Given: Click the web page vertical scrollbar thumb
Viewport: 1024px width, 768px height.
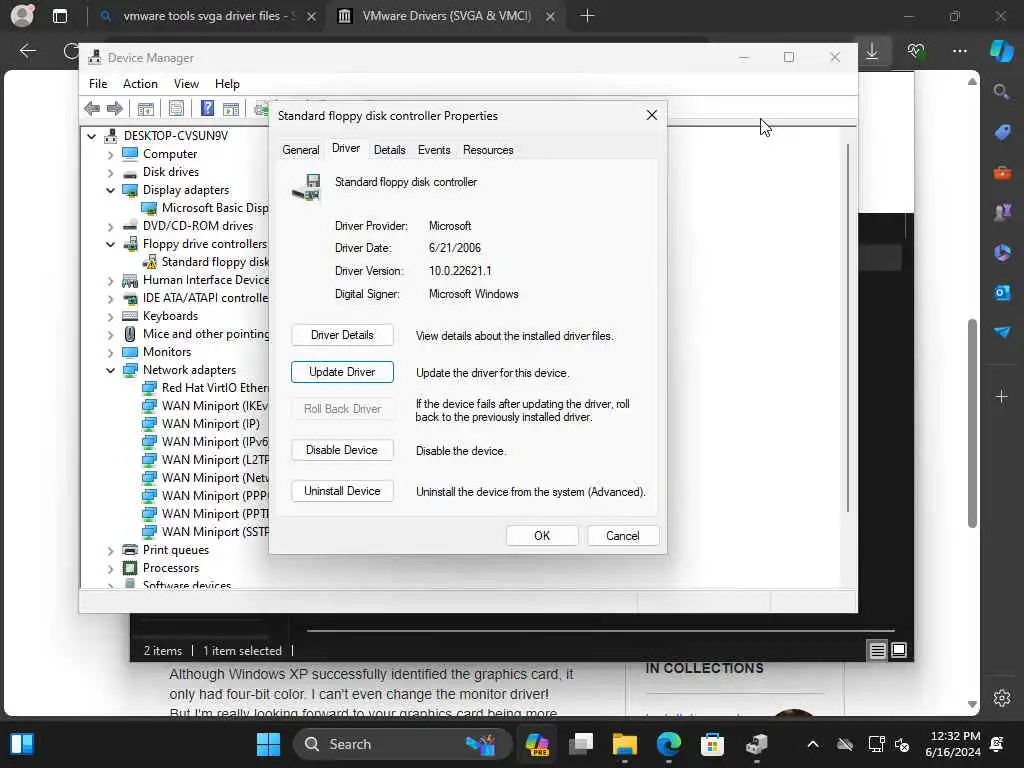Looking at the screenshot, I should pos(972,423).
